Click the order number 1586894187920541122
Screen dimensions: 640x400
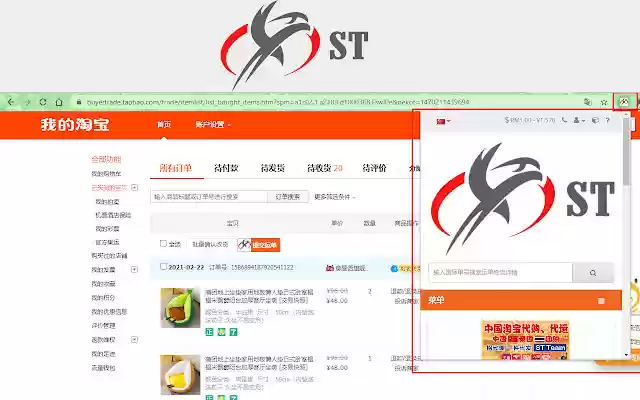262,267
